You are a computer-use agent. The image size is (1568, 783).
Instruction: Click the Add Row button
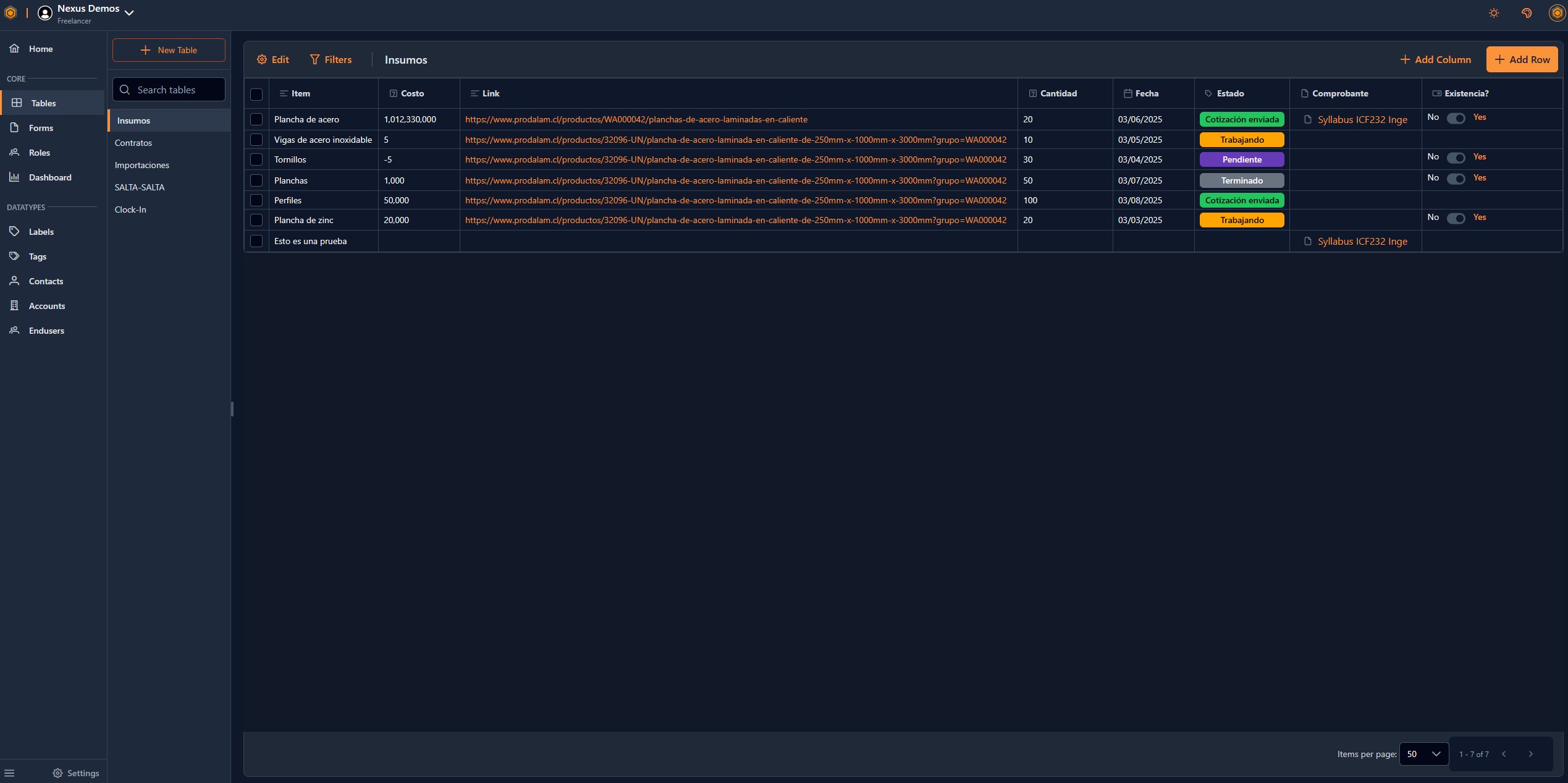(1522, 59)
